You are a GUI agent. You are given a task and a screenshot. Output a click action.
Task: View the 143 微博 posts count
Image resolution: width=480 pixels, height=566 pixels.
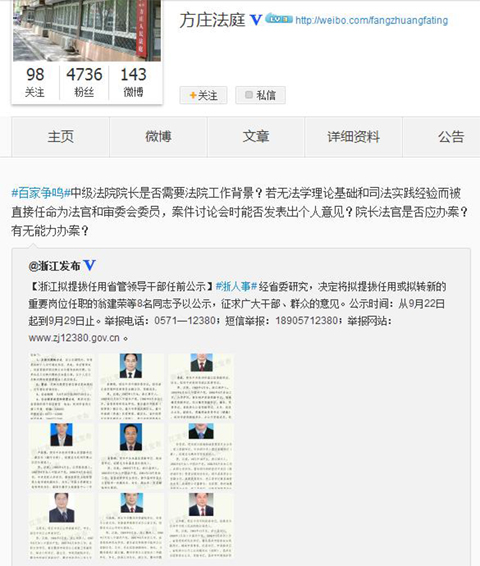coord(134,82)
